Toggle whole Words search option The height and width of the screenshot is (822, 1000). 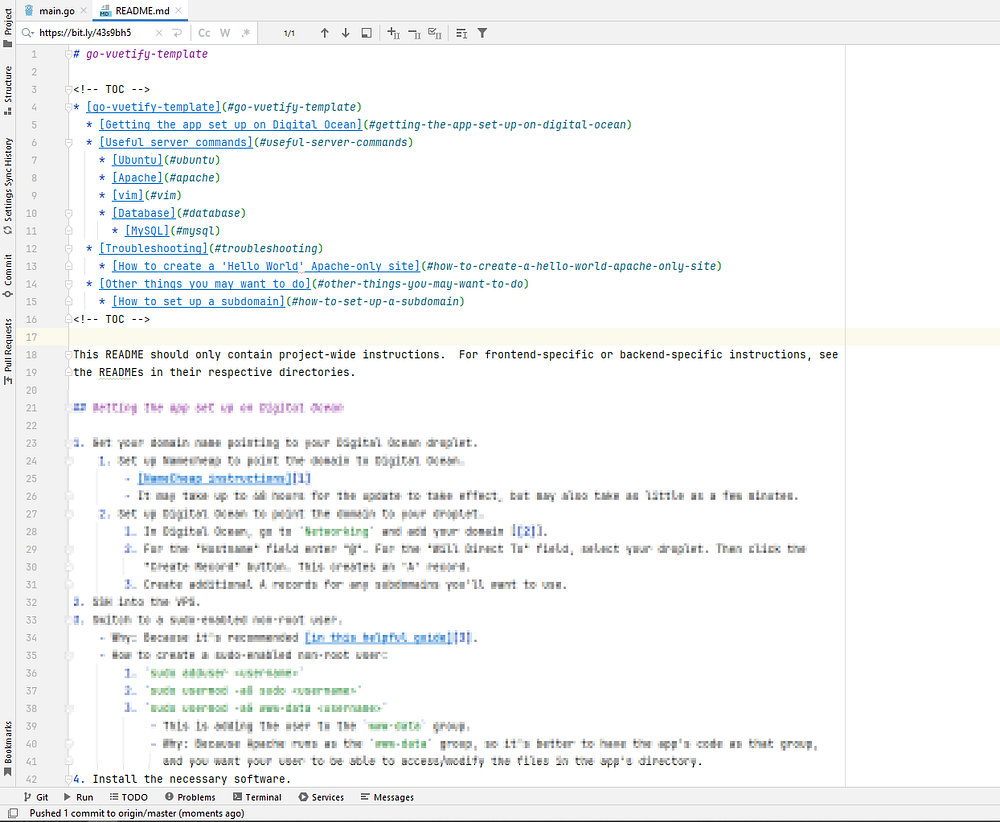click(225, 33)
